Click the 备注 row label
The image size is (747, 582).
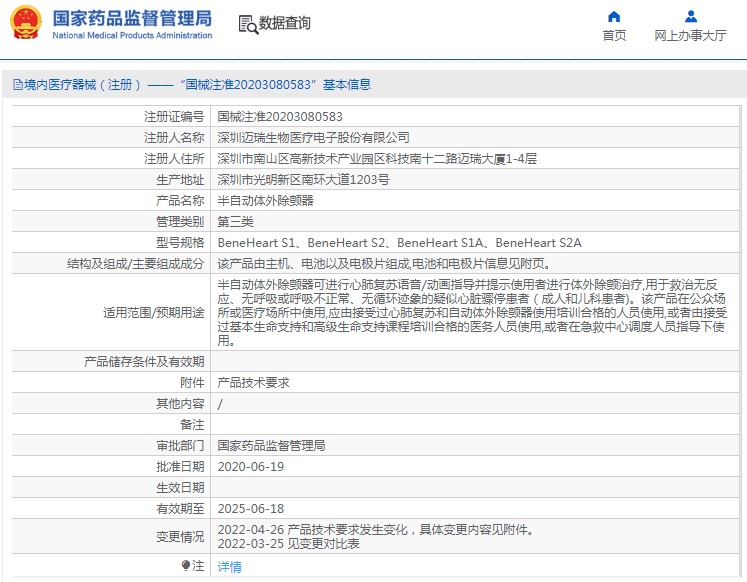pyautogui.click(x=192, y=425)
